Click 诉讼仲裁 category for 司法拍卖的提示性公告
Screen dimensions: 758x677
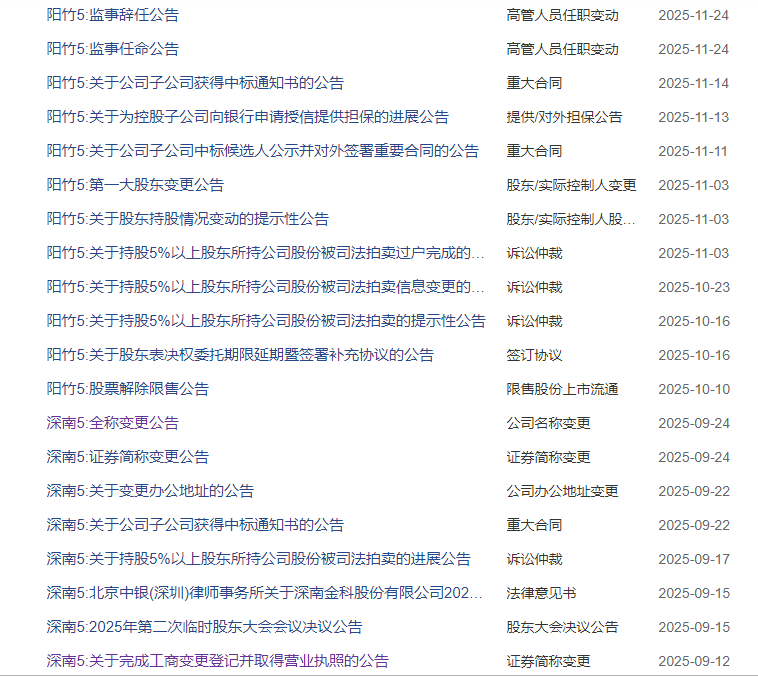click(x=534, y=321)
